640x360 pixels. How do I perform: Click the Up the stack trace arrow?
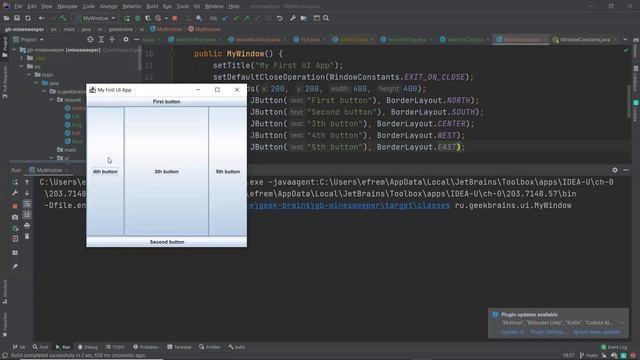coord(27,182)
